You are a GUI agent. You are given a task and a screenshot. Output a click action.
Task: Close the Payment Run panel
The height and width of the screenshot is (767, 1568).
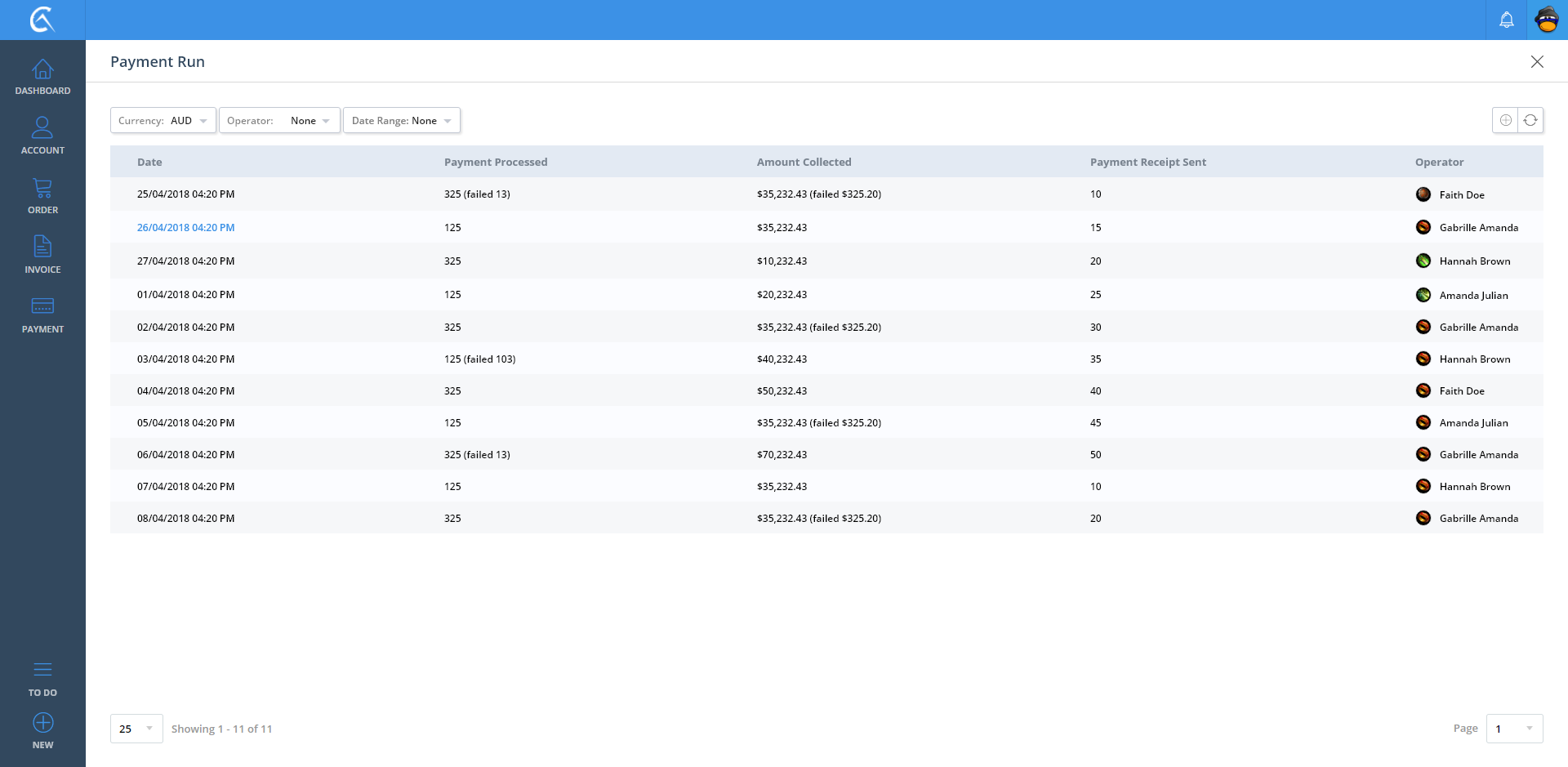(1537, 62)
